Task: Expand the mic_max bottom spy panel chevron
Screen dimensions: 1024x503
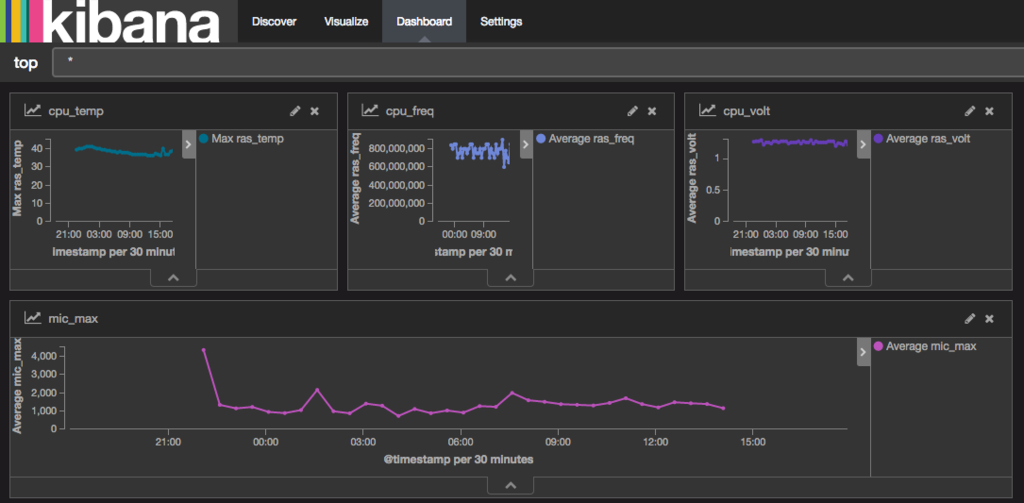Action: point(511,485)
